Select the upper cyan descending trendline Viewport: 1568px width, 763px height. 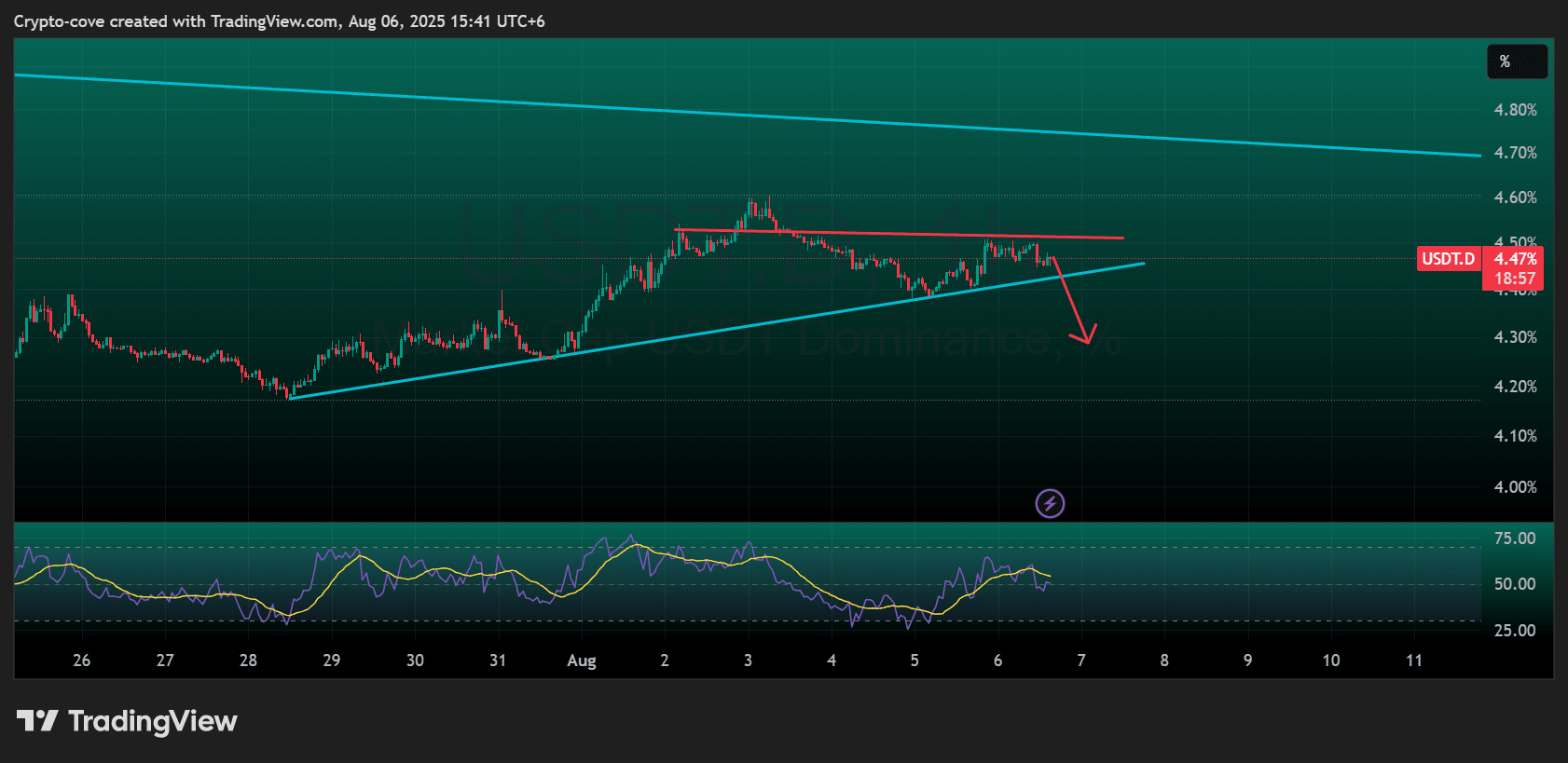click(746, 115)
